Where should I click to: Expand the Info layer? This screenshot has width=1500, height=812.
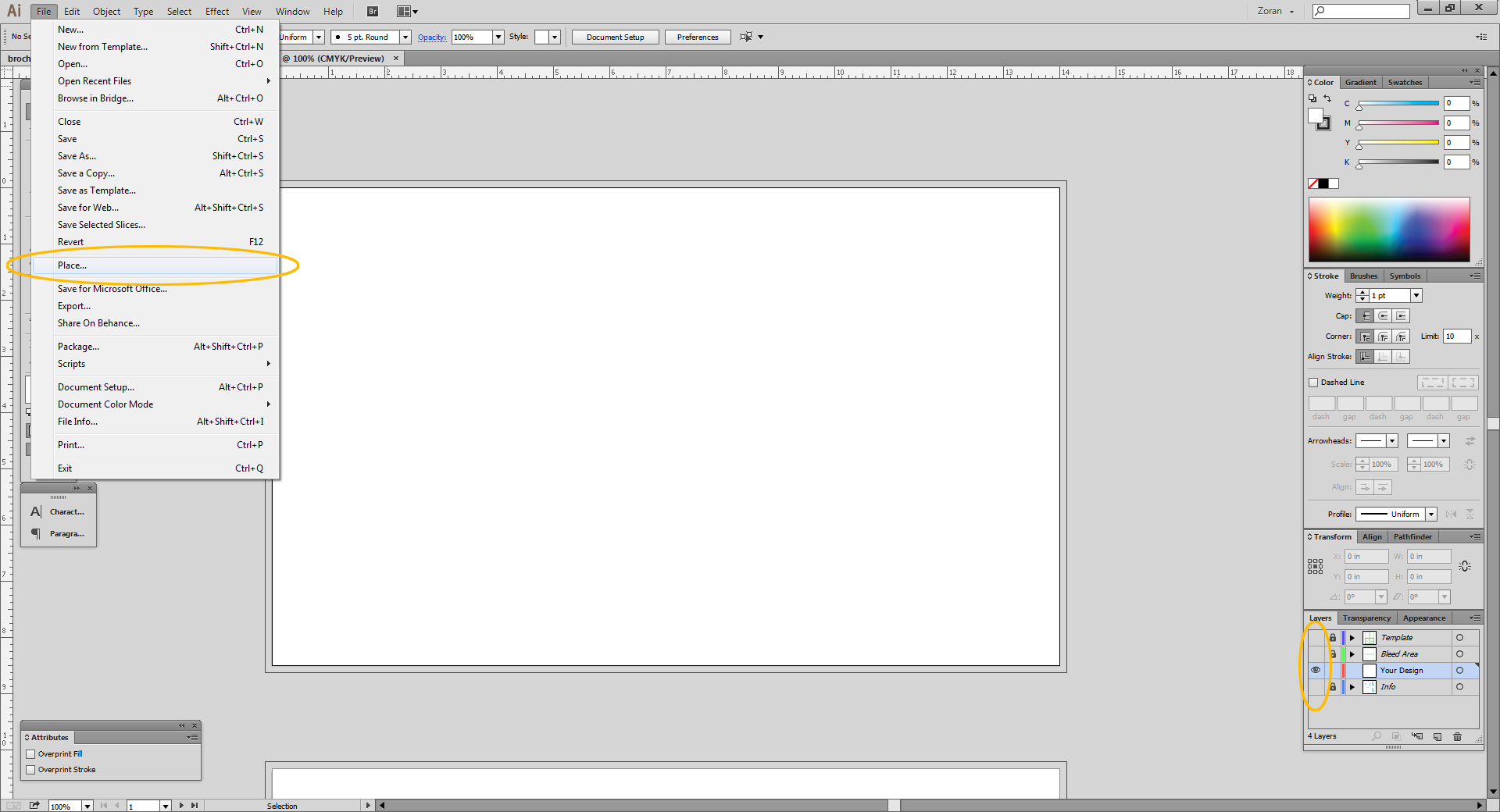[1352, 687]
